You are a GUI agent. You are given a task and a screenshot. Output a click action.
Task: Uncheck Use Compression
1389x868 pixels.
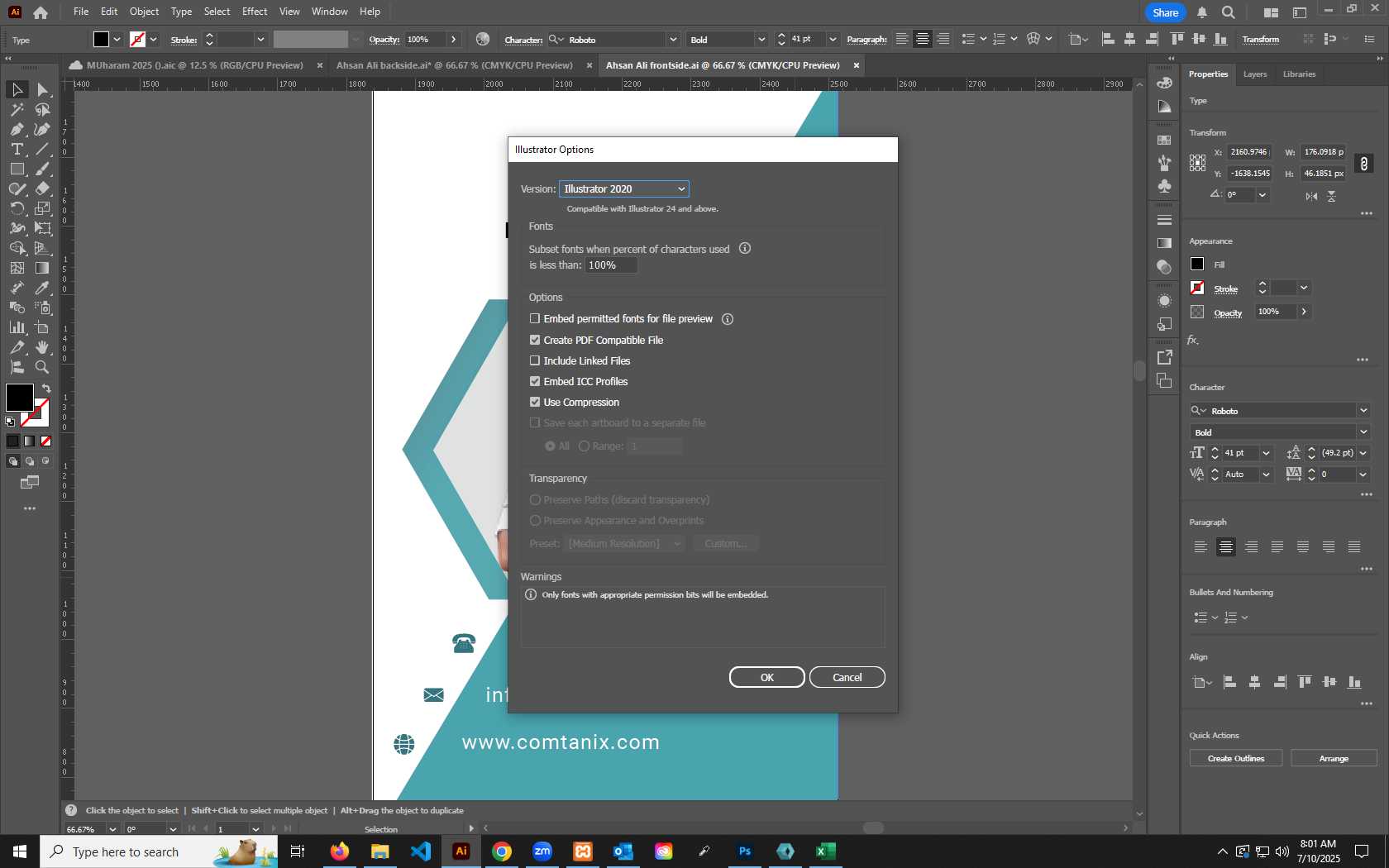point(535,402)
